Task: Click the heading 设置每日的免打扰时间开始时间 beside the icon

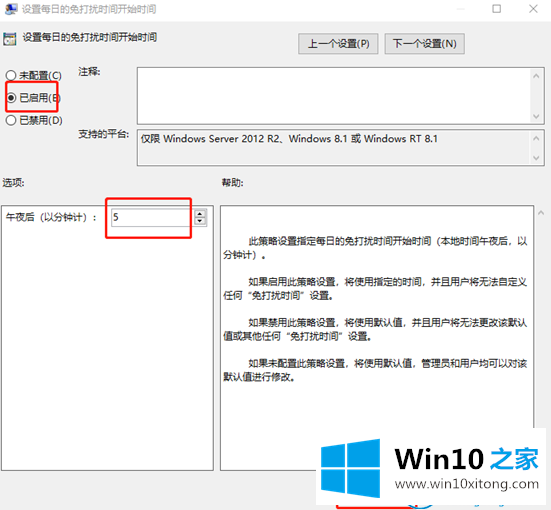Action: [90, 37]
